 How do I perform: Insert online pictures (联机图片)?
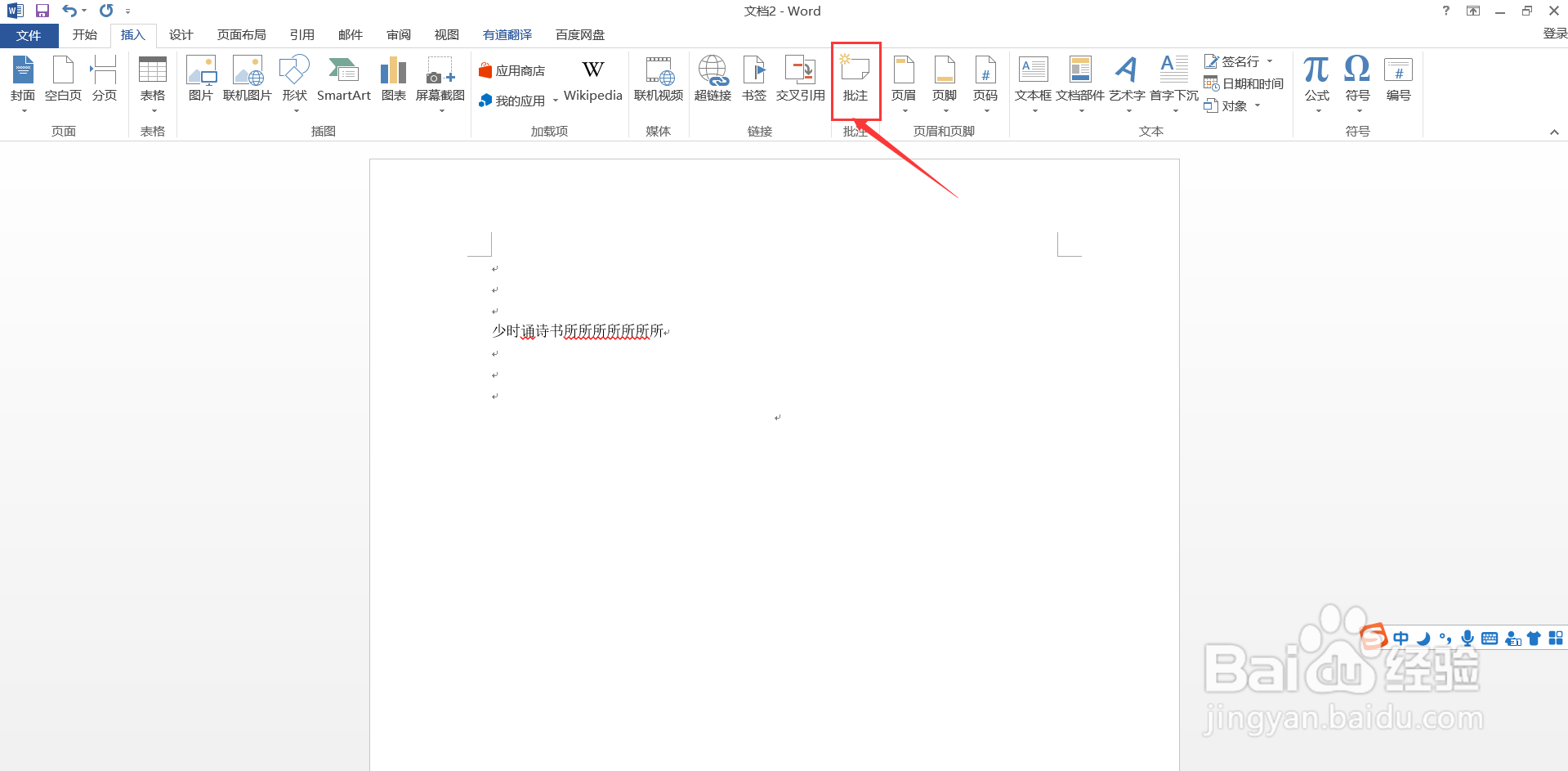pos(248,79)
